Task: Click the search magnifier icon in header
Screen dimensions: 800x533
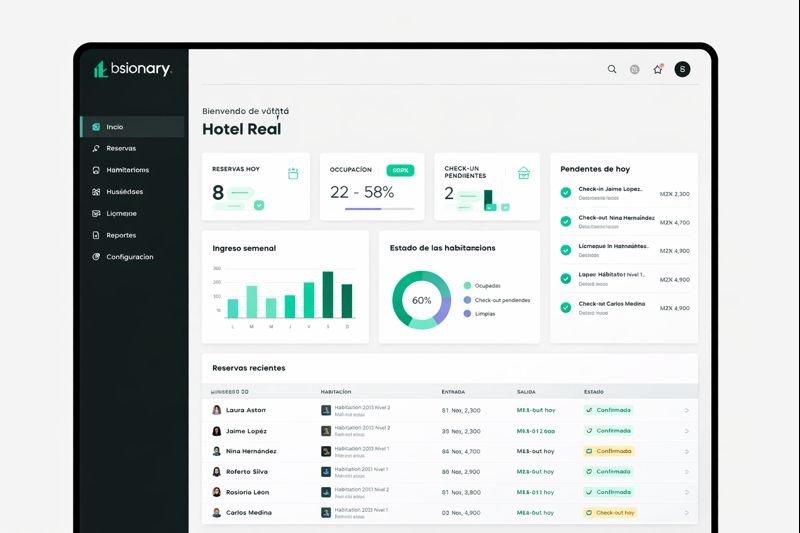Action: (x=612, y=69)
